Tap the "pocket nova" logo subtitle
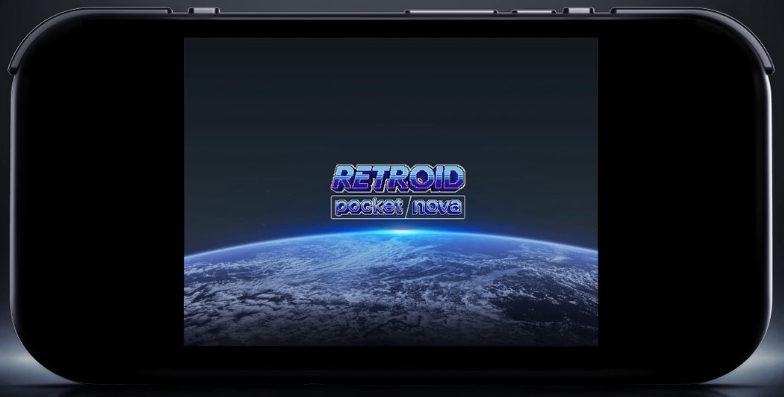 [398, 207]
